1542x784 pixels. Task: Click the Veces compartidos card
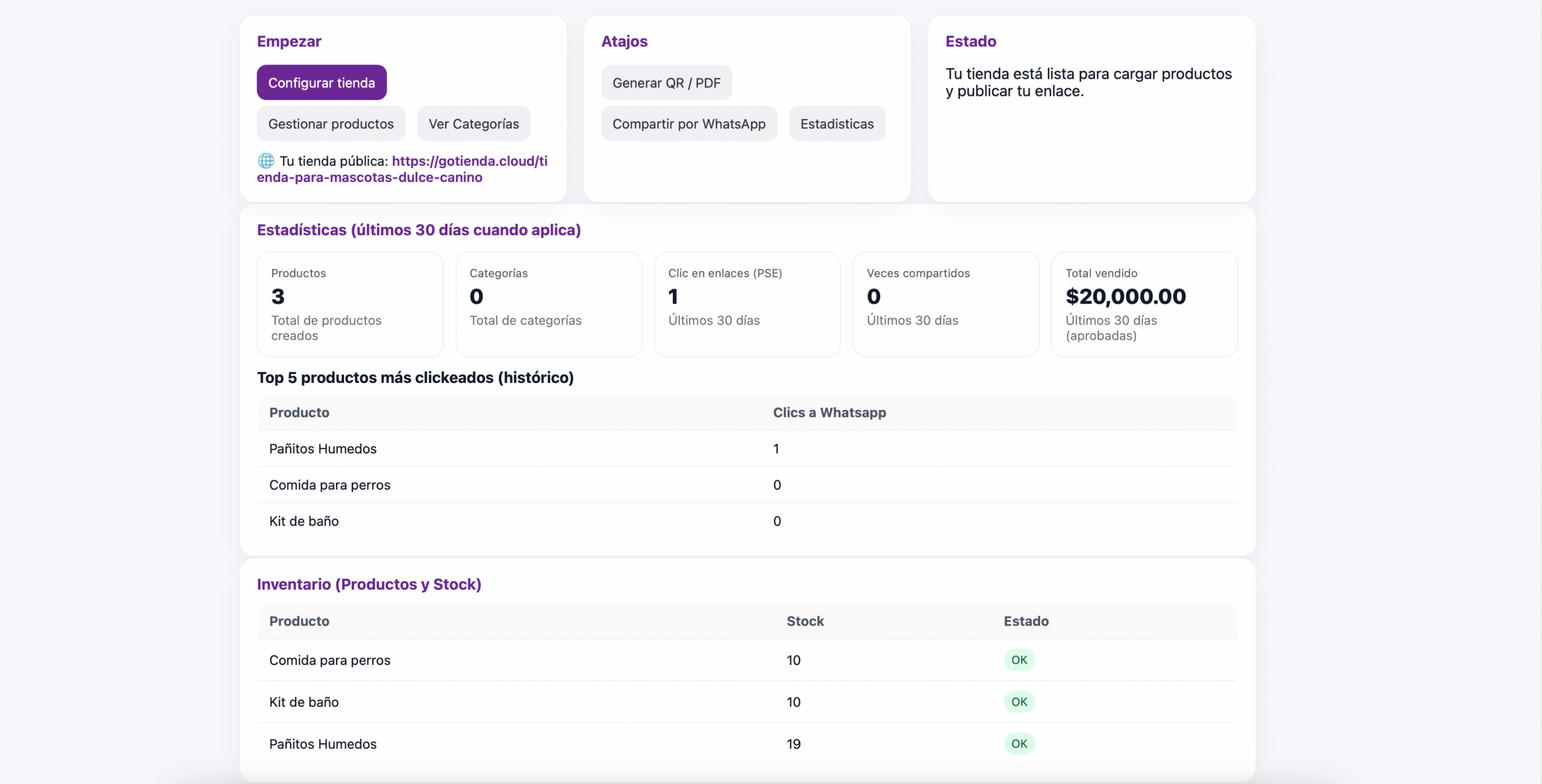click(946, 303)
